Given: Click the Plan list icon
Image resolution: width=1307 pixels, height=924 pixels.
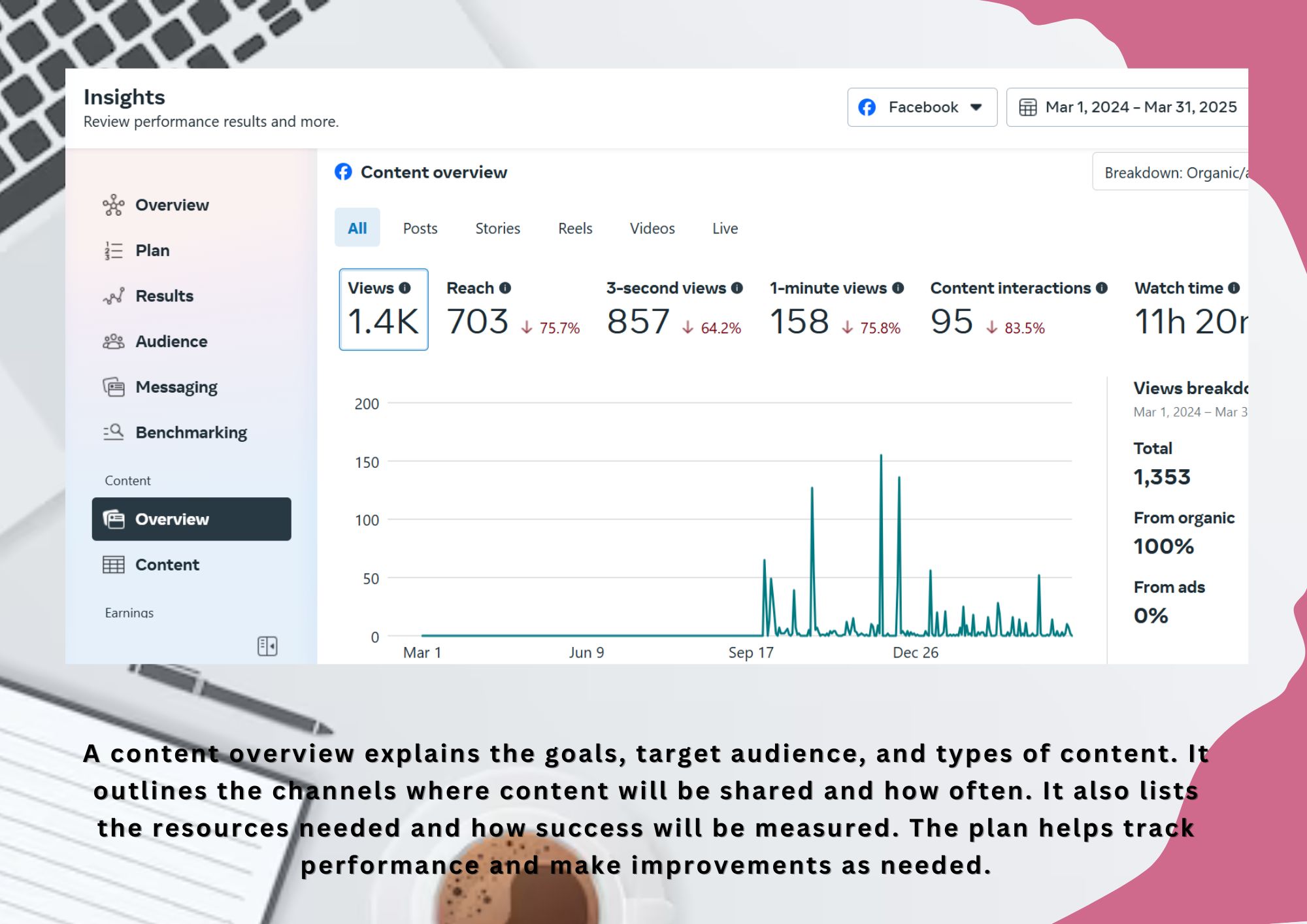Looking at the screenshot, I should click(x=113, y=251).
